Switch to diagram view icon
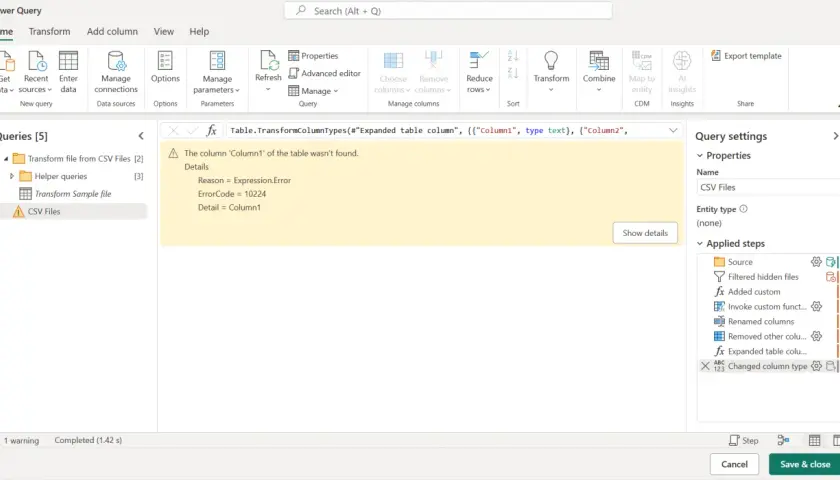Viewport: 840px width, 480px height. [x=783, y=440]
